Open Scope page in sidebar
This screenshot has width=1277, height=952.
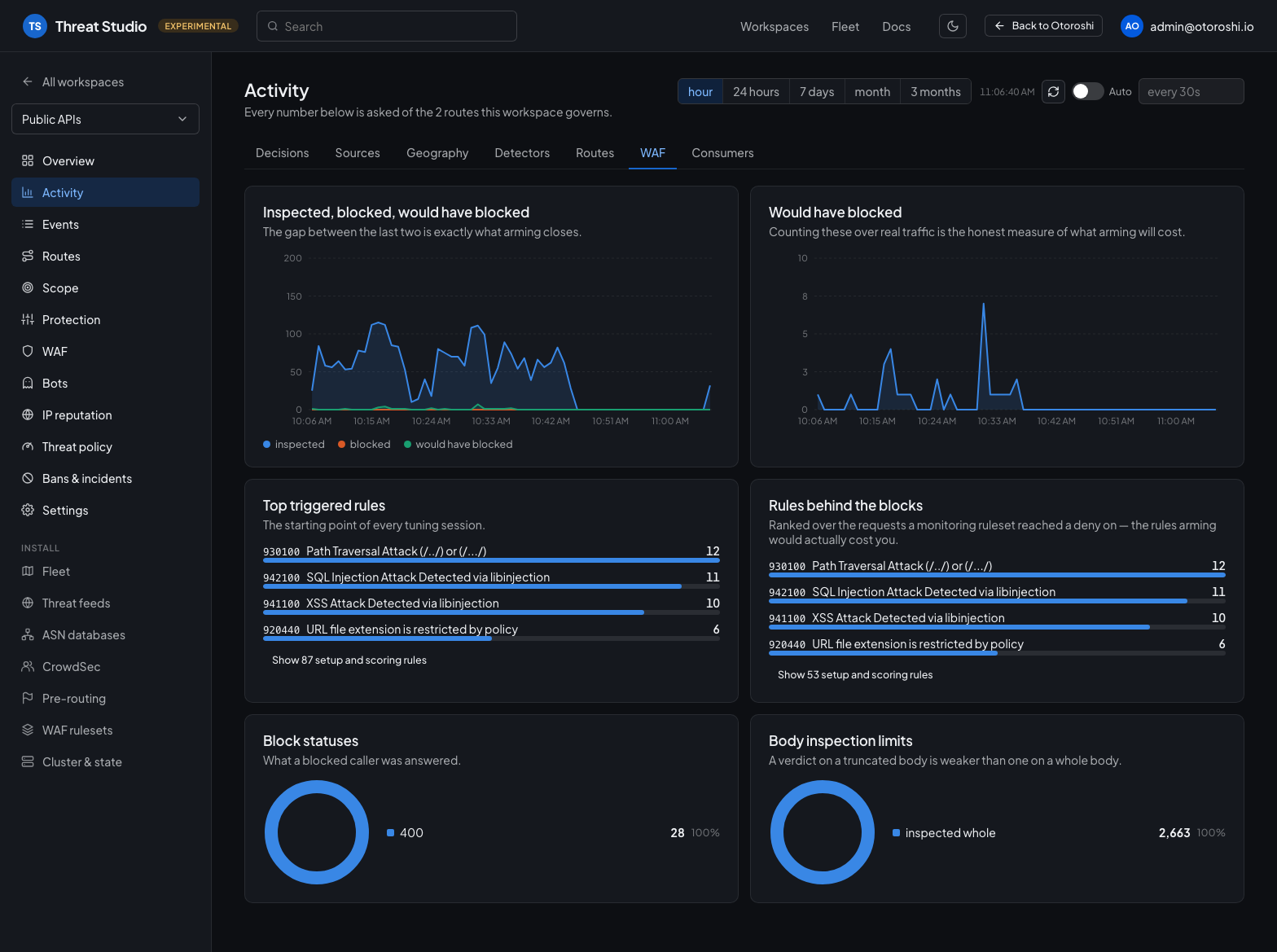coord(105,287)
